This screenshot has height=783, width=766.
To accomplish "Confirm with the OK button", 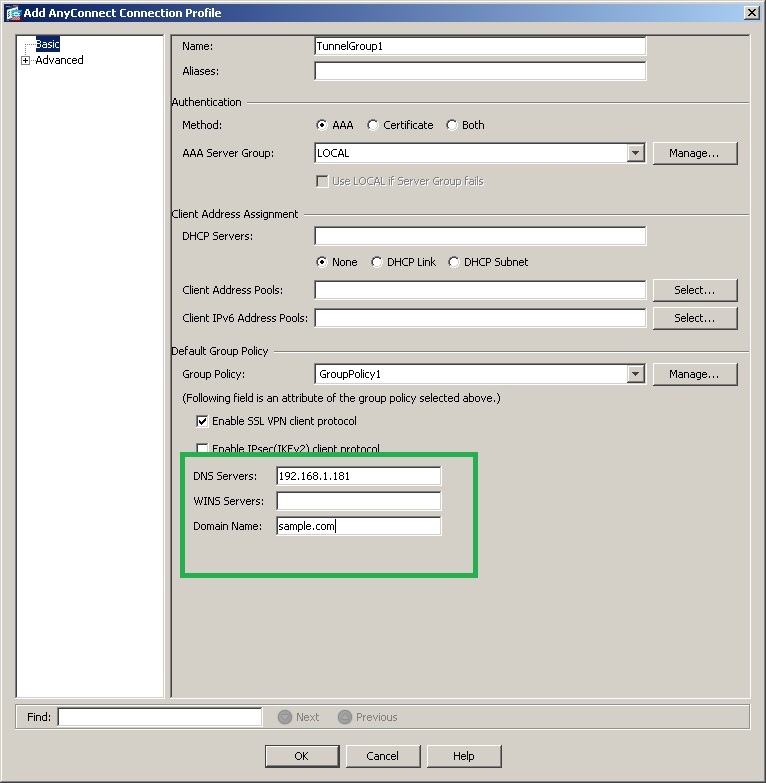I will coord(302,756).
